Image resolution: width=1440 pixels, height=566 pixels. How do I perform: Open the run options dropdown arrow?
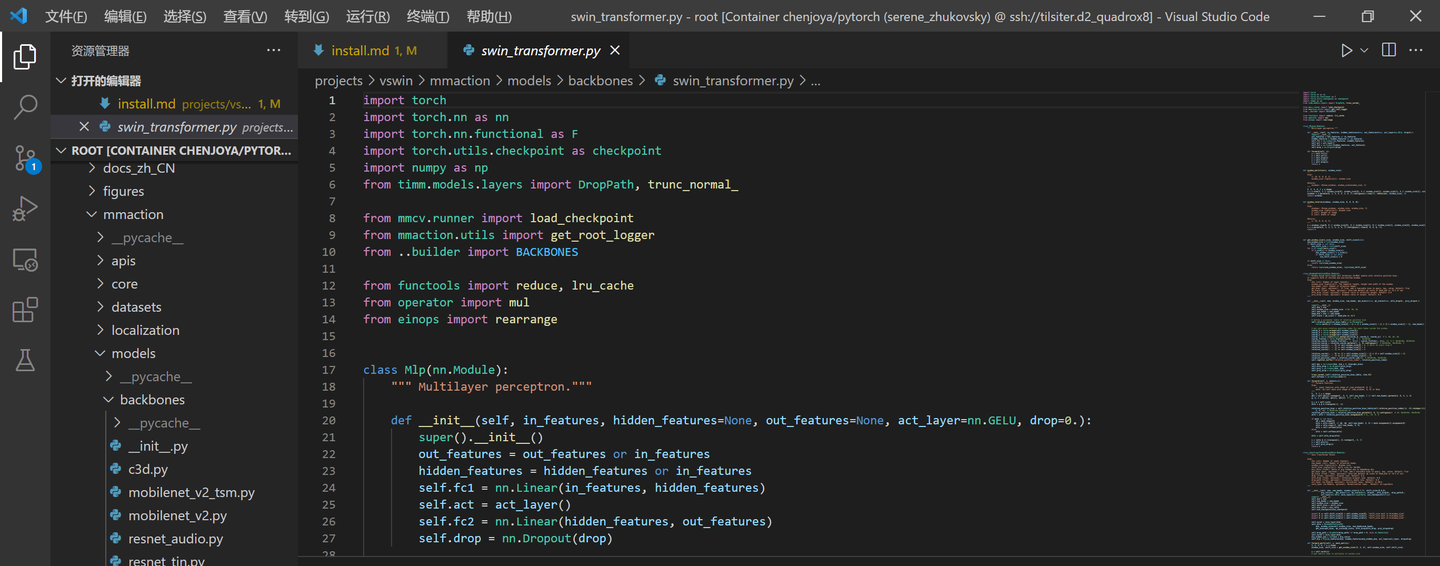tap(1364, 50)
